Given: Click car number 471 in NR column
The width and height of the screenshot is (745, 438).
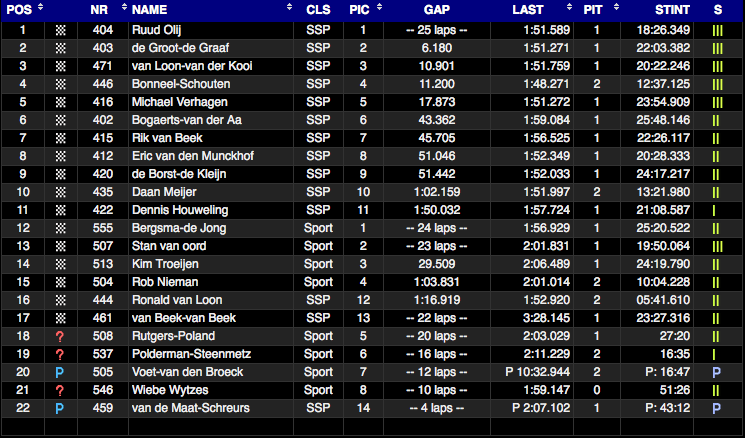Looking at the screenshot, I should 103,66.
